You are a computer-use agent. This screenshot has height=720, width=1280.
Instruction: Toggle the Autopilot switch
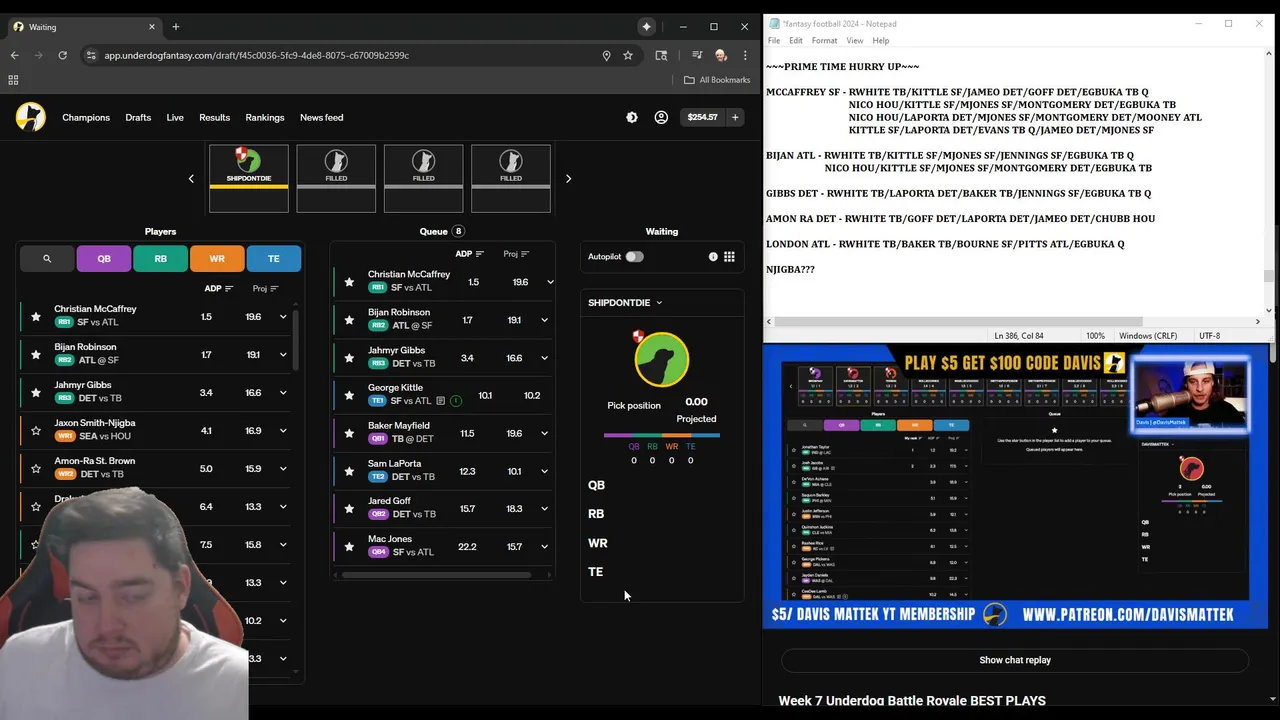tap(634, 257)
